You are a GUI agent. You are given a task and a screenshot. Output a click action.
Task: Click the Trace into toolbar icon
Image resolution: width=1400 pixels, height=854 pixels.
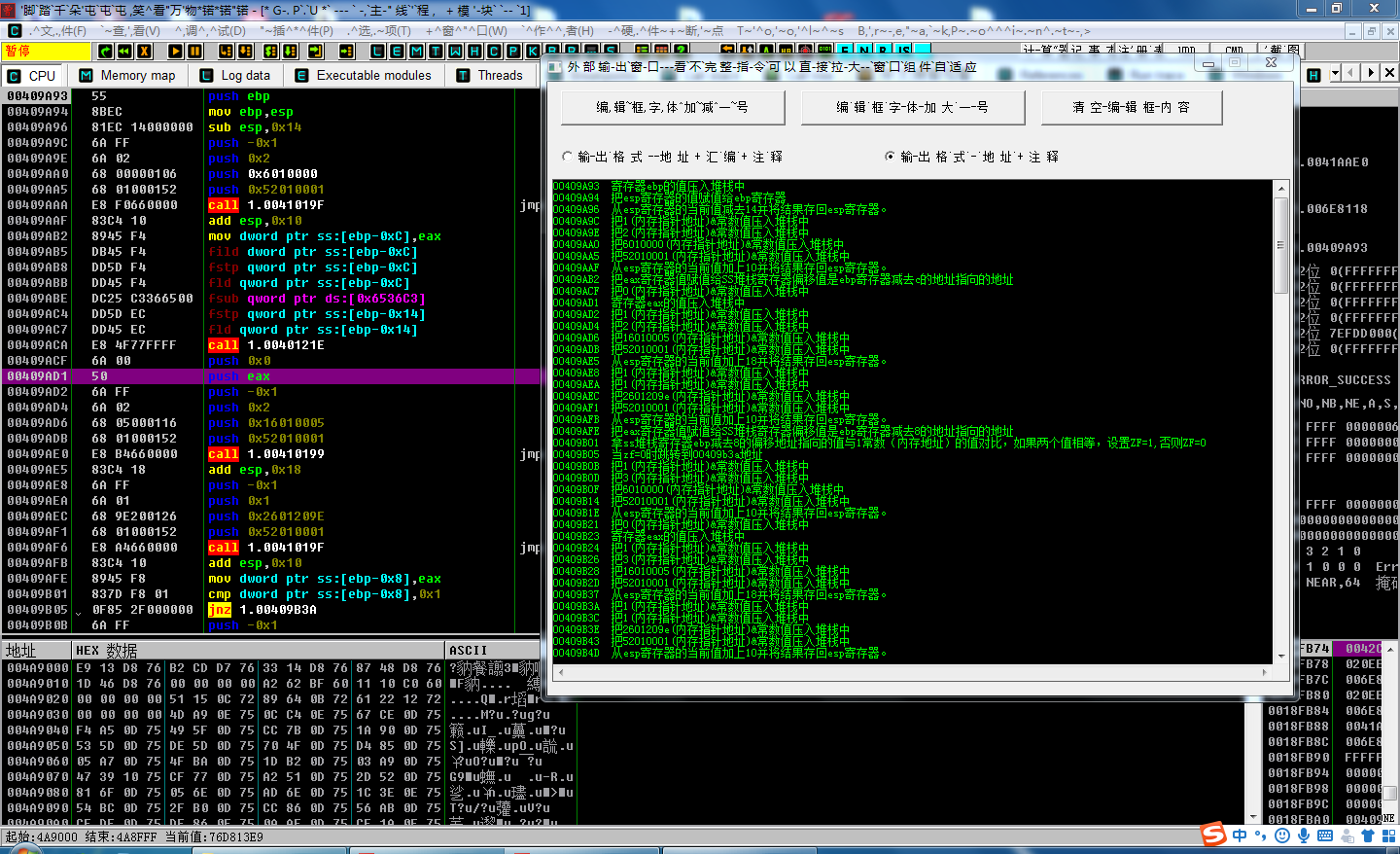click(x=271, y=51)
